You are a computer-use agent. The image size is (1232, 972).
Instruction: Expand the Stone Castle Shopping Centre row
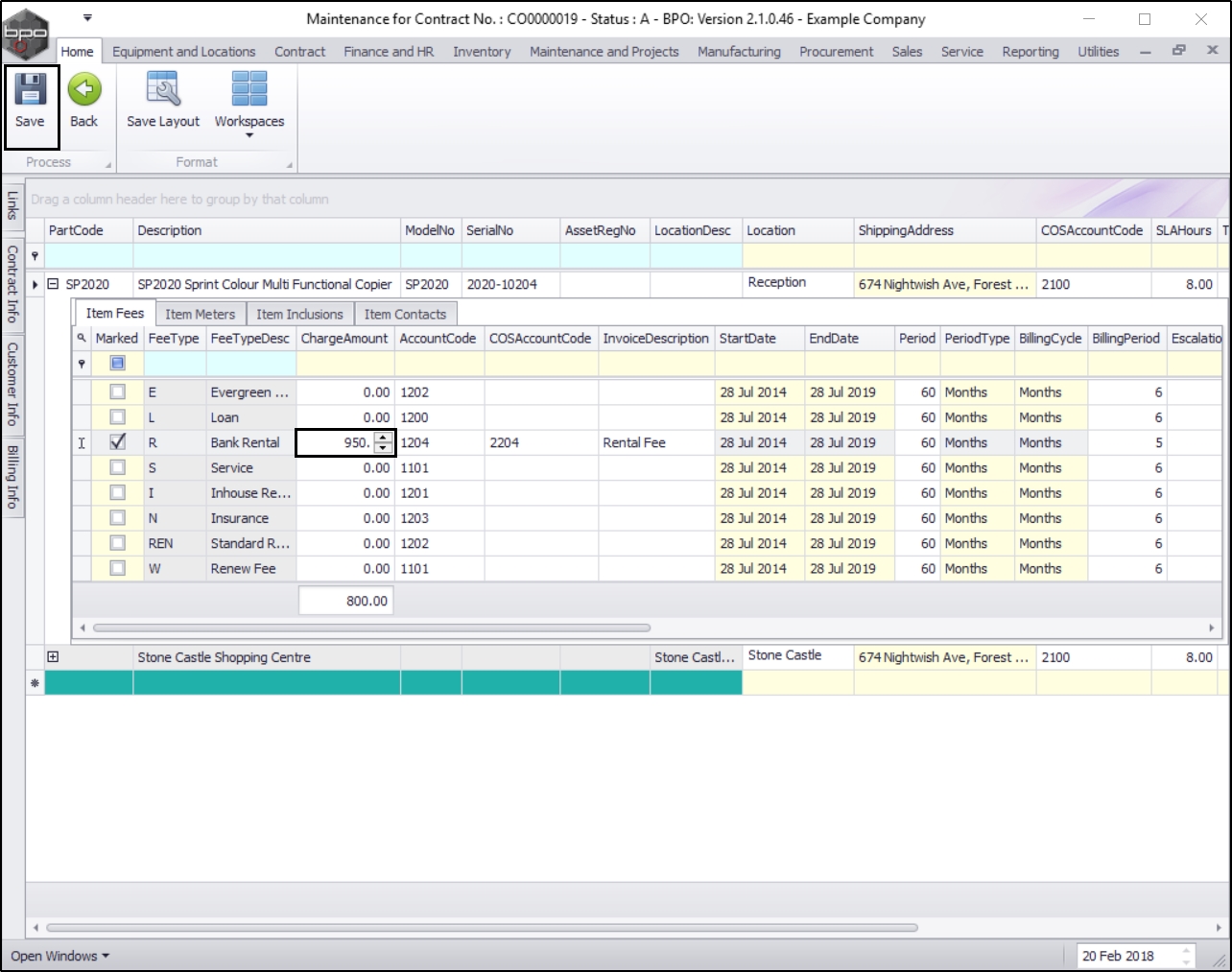53,657
